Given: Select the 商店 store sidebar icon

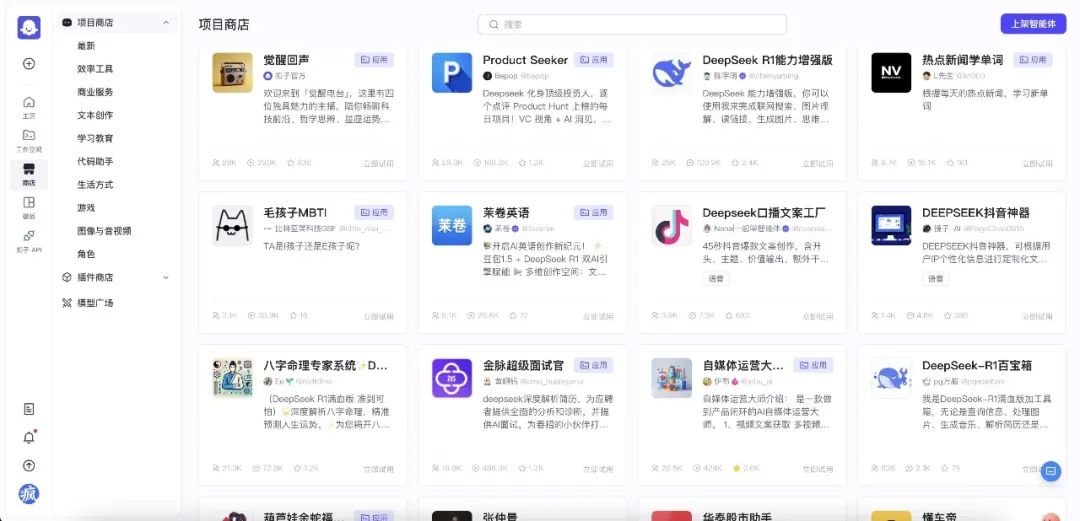Looking at the screenshot, I should click(29, 174).
